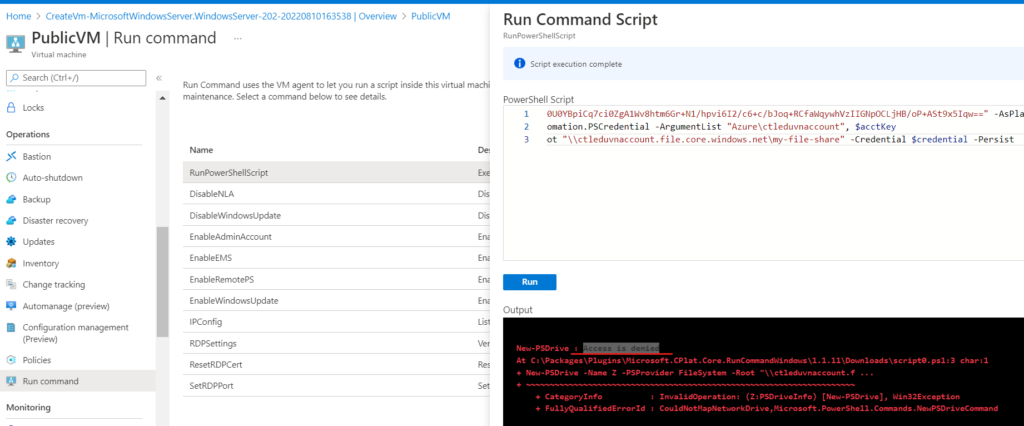Click the Bastion icon
This screenshot has height=426, width=1024.
click(x=11, y=157)
